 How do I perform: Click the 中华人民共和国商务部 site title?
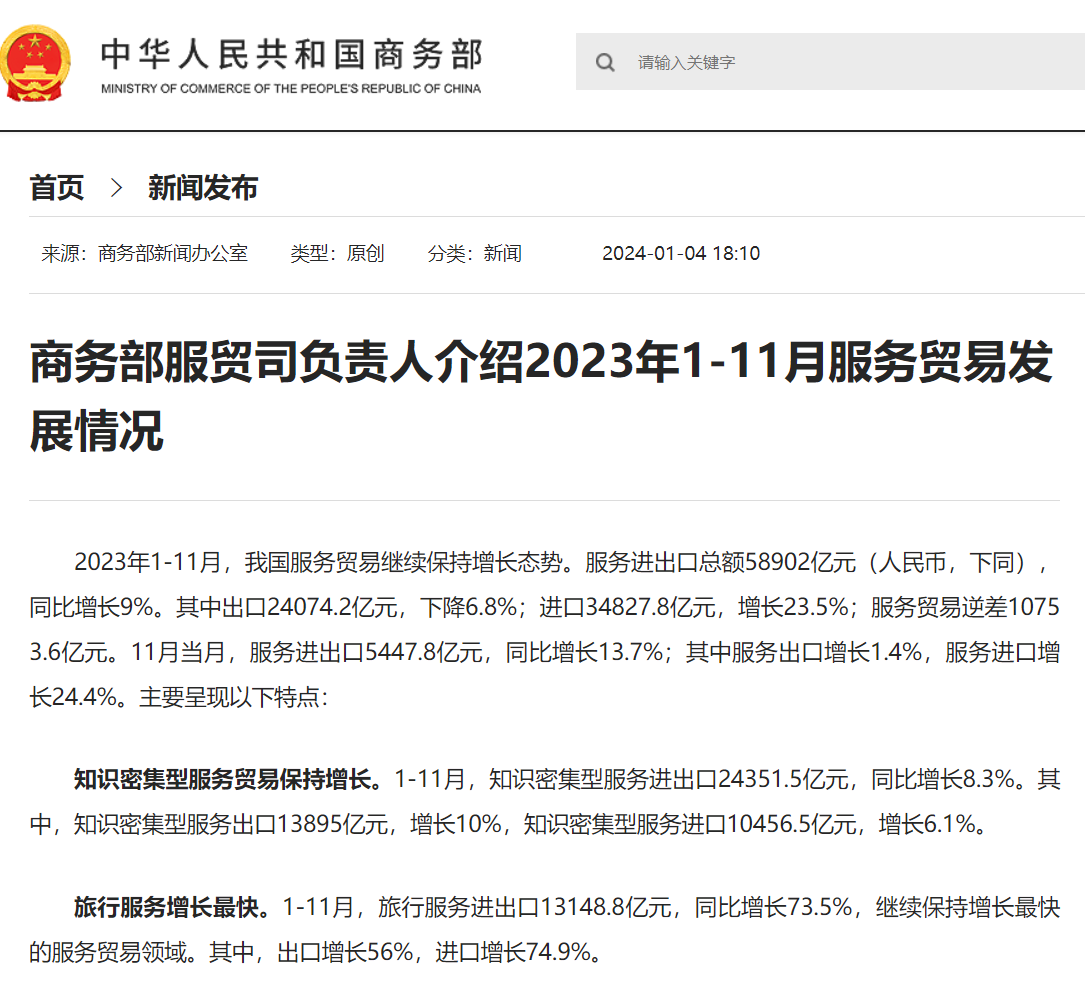pos(291,54)
